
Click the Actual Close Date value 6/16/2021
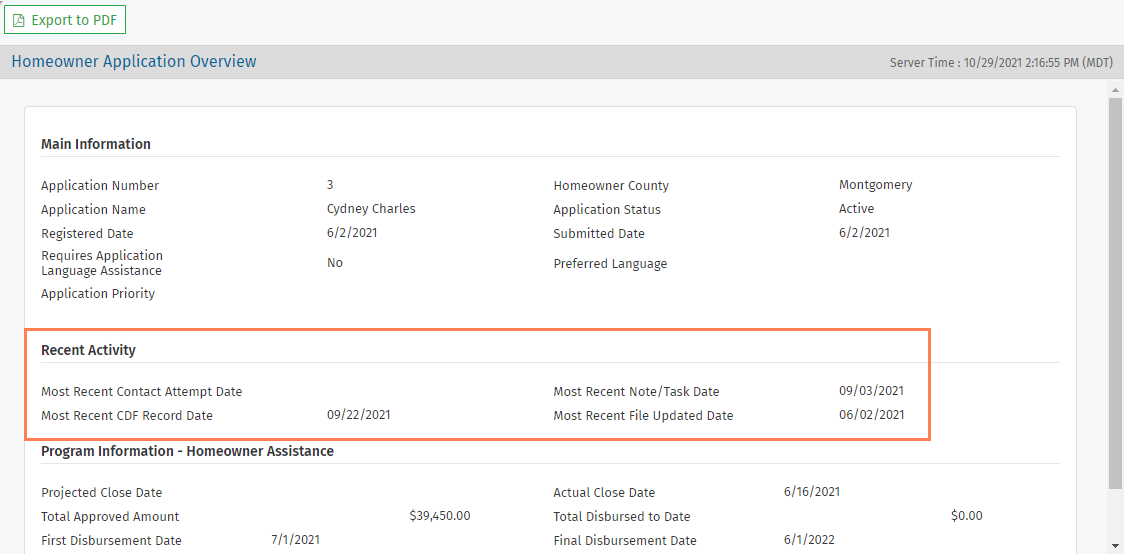[x=812, y=492]
